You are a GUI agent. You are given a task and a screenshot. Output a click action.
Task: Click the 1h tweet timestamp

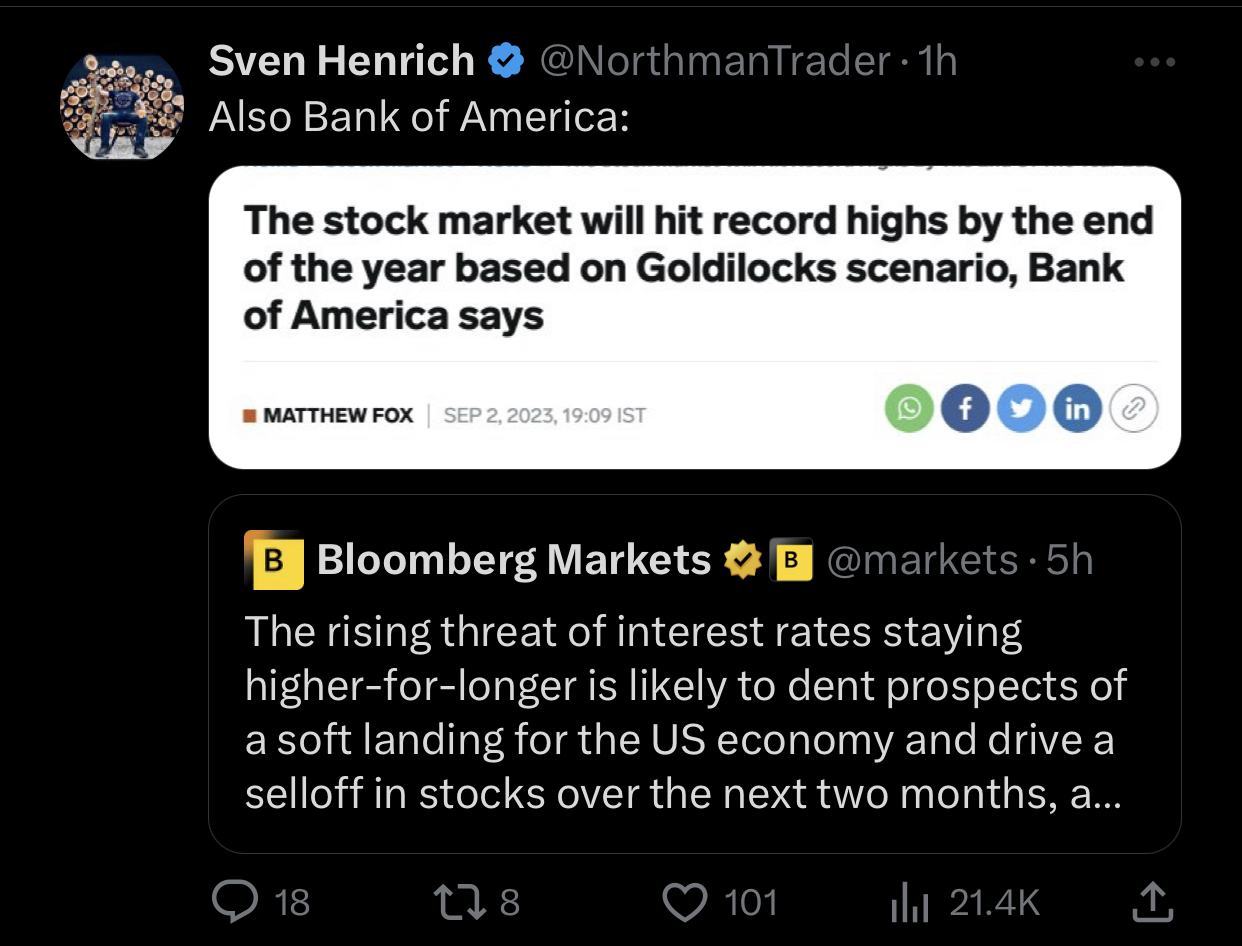point(938,62)
